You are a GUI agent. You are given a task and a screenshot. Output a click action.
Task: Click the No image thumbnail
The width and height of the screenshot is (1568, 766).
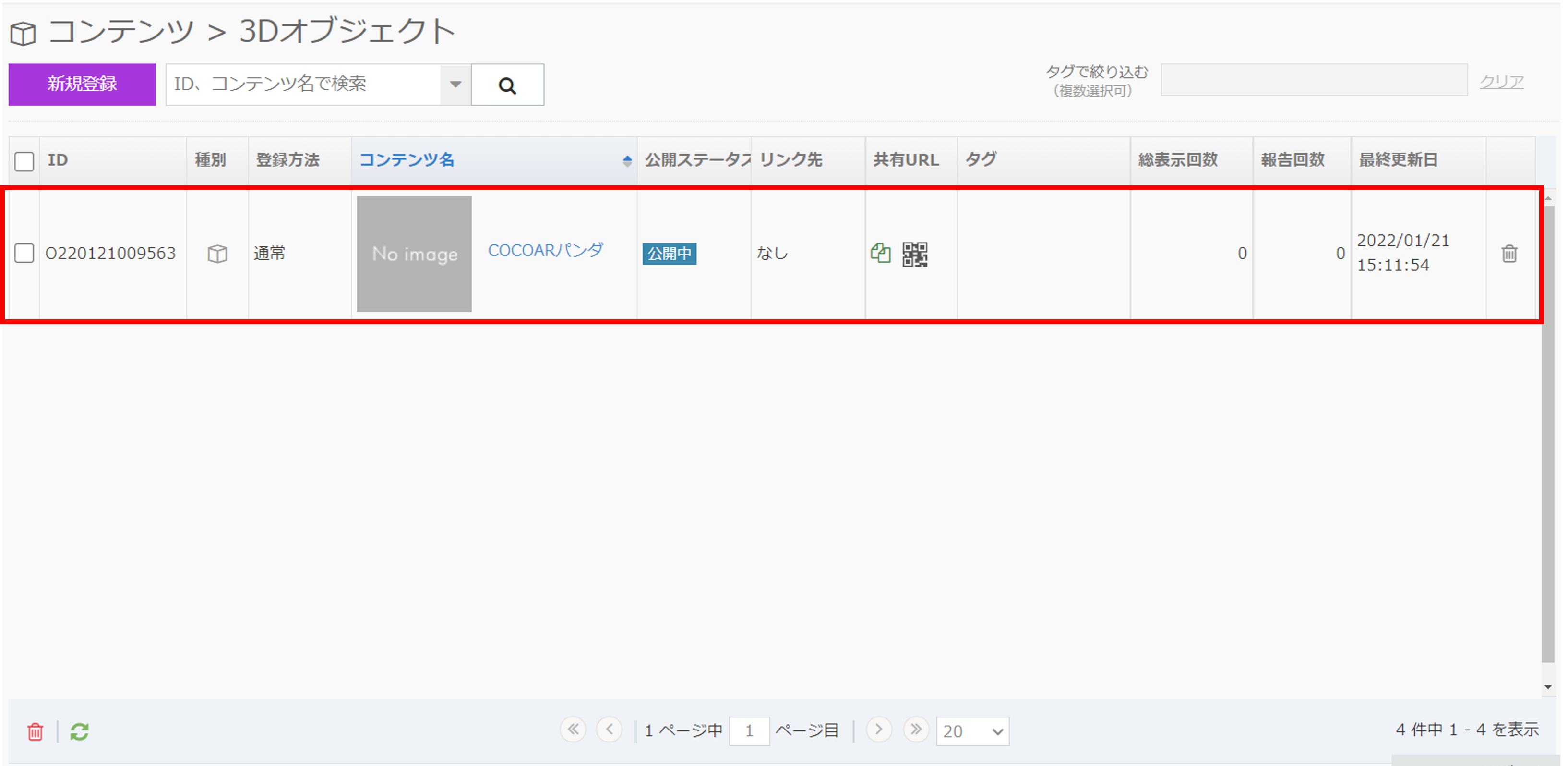414,254
